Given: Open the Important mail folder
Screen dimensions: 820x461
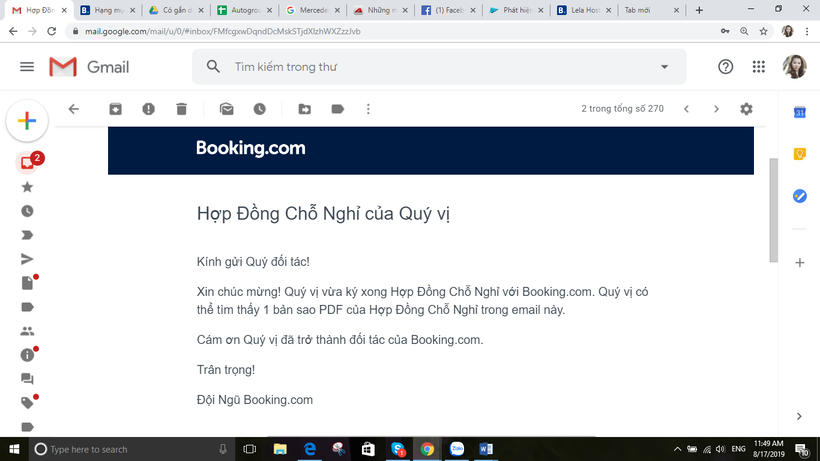Looking at the screenshot, I should pos(27,235).
